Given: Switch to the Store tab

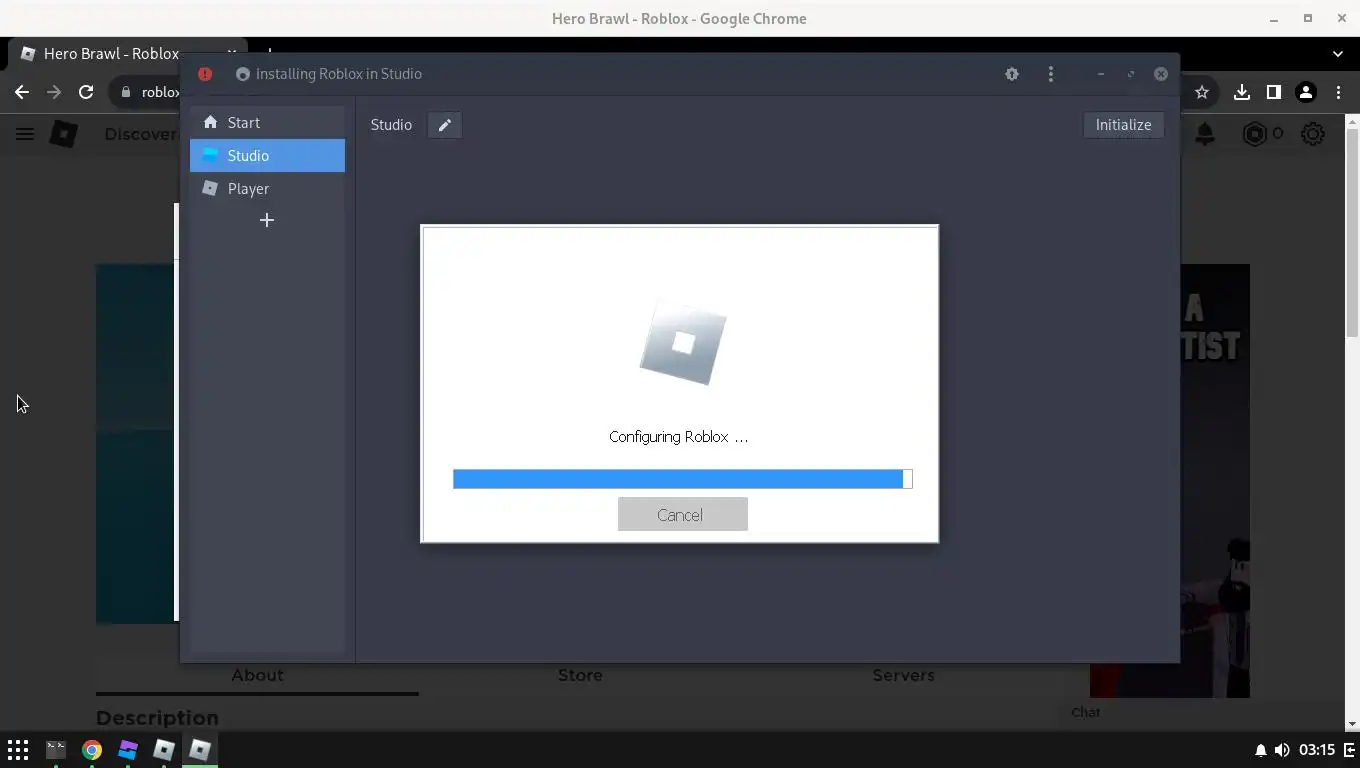Looking at the screenshot, I should point(580,675).
